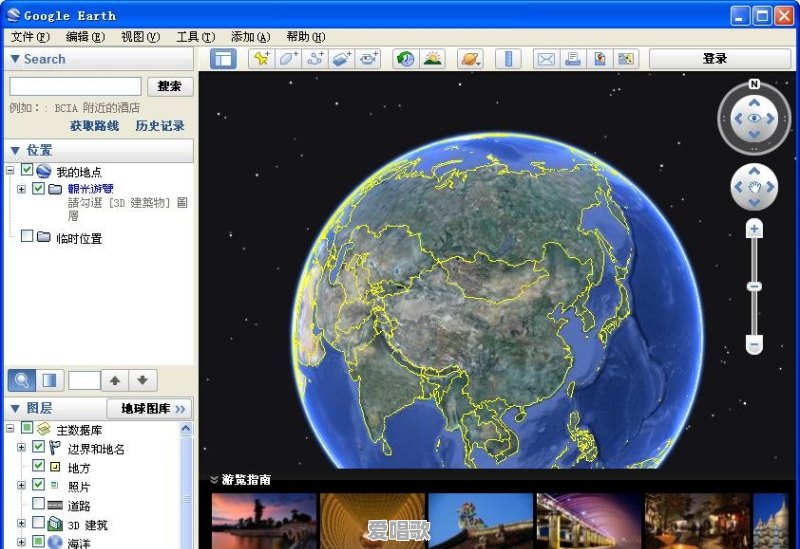Viewport: 800px width, 549px height.
Task: Expand 觀光游覽 tree node
Action: pyautogui.click(x=21, y=189)
